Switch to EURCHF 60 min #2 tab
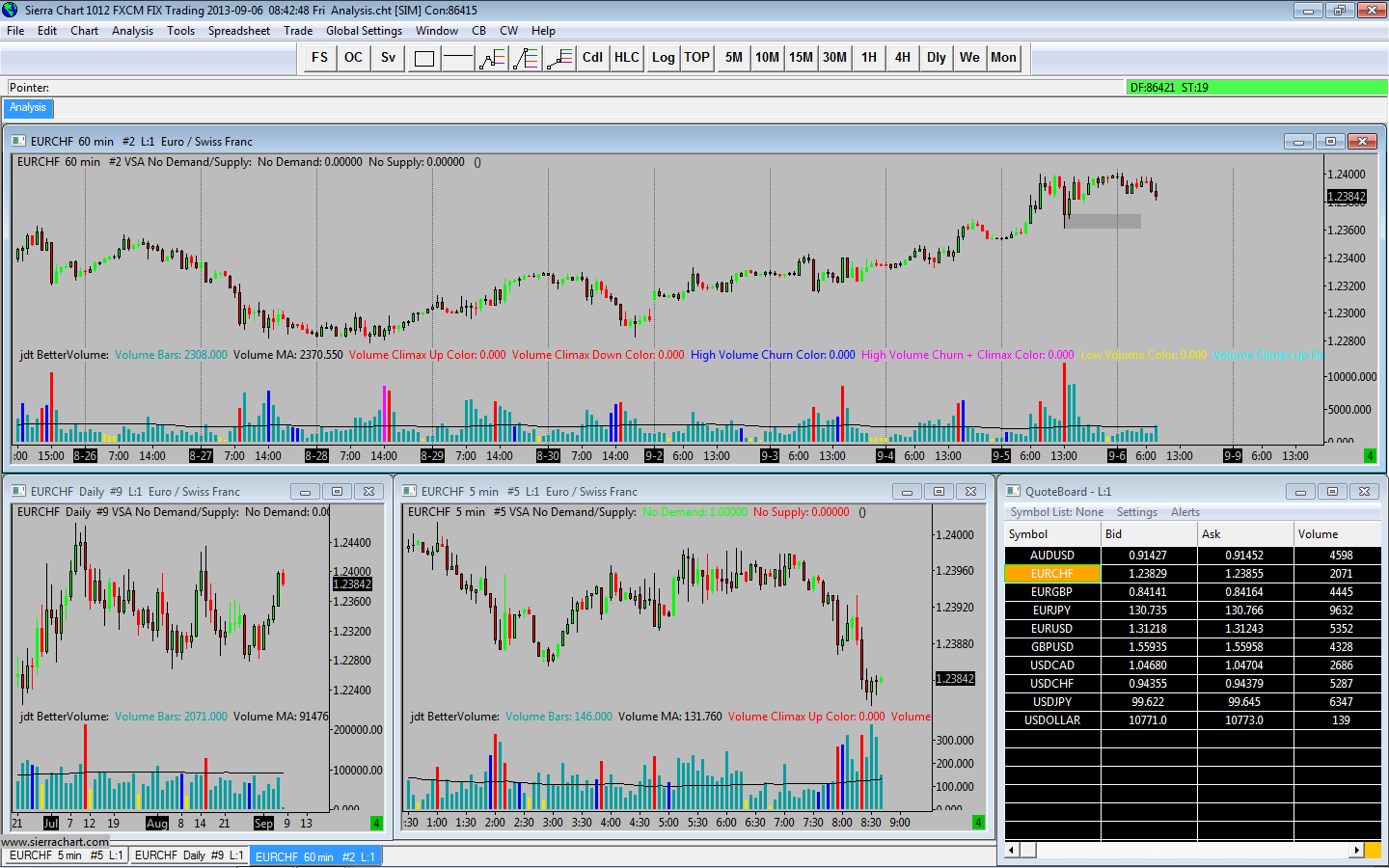 pos(315,856)
